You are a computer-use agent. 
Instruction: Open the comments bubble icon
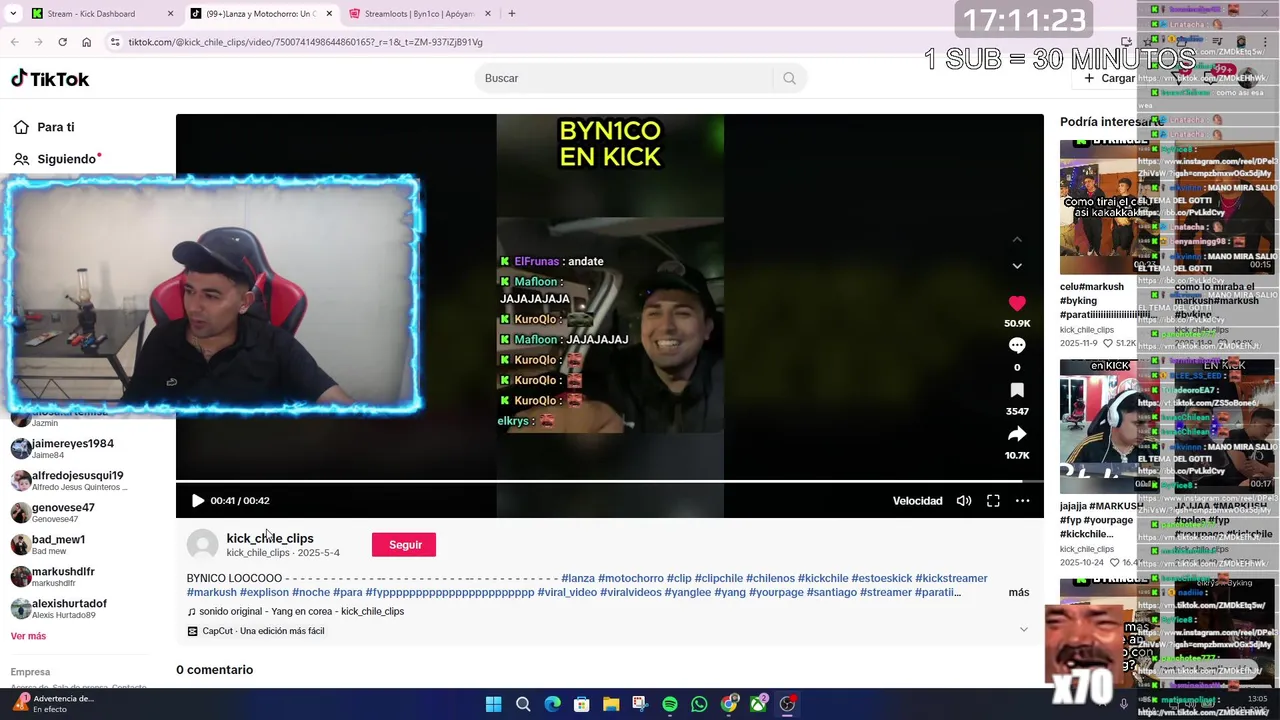pos(1017,345)
